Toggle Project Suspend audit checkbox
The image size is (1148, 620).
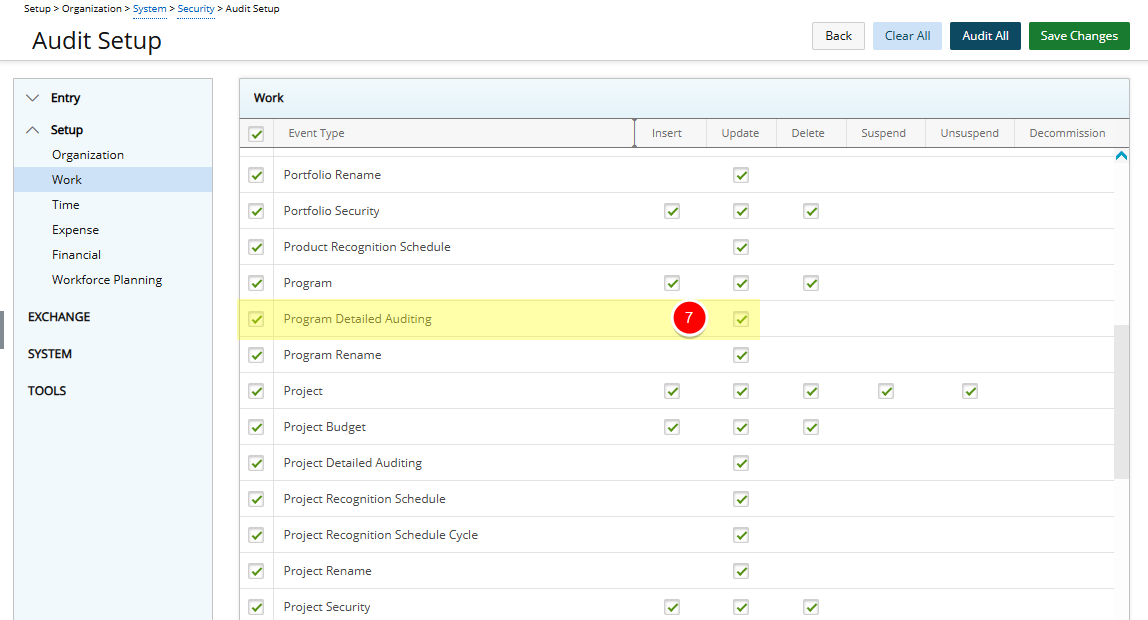tap(885, 391)
